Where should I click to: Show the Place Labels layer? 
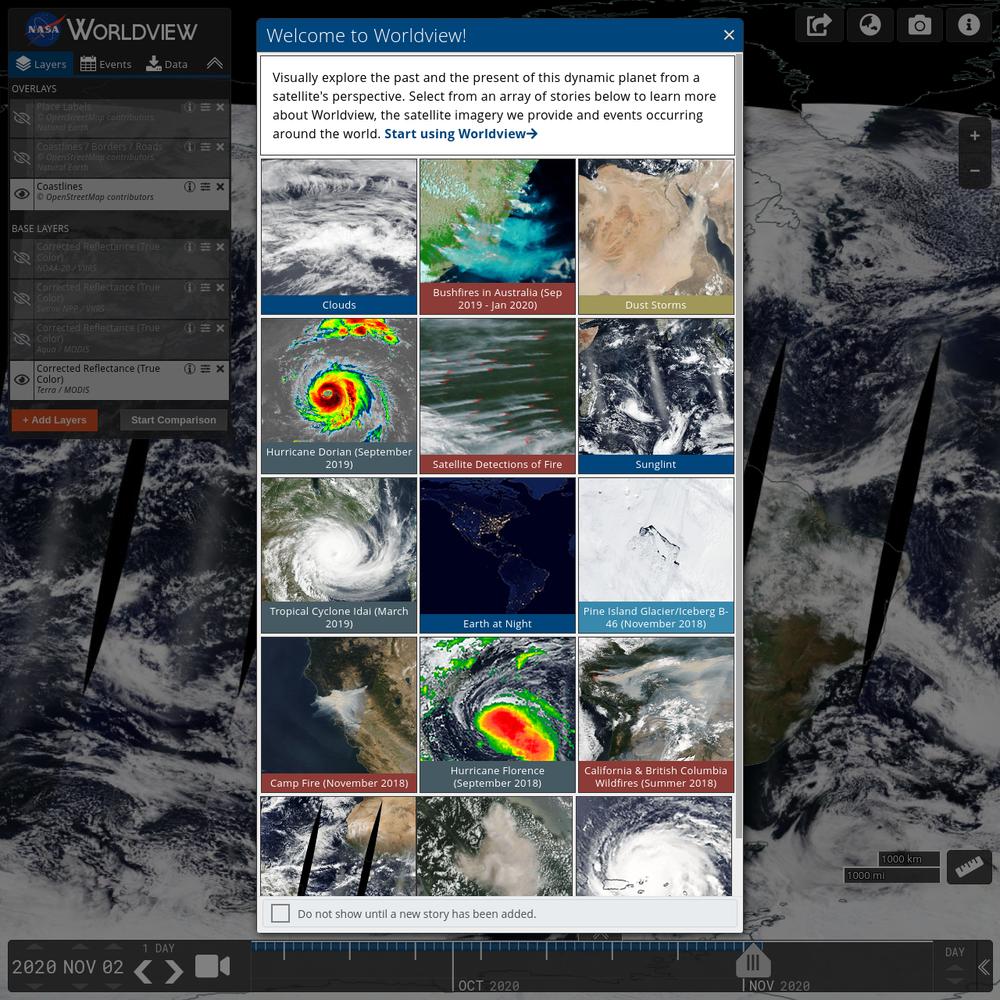(x=22, y=118)
